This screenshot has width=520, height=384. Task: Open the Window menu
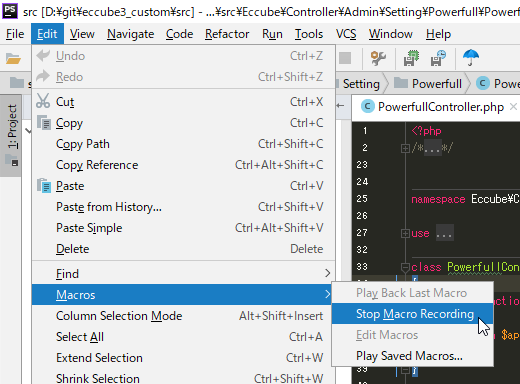391,34
